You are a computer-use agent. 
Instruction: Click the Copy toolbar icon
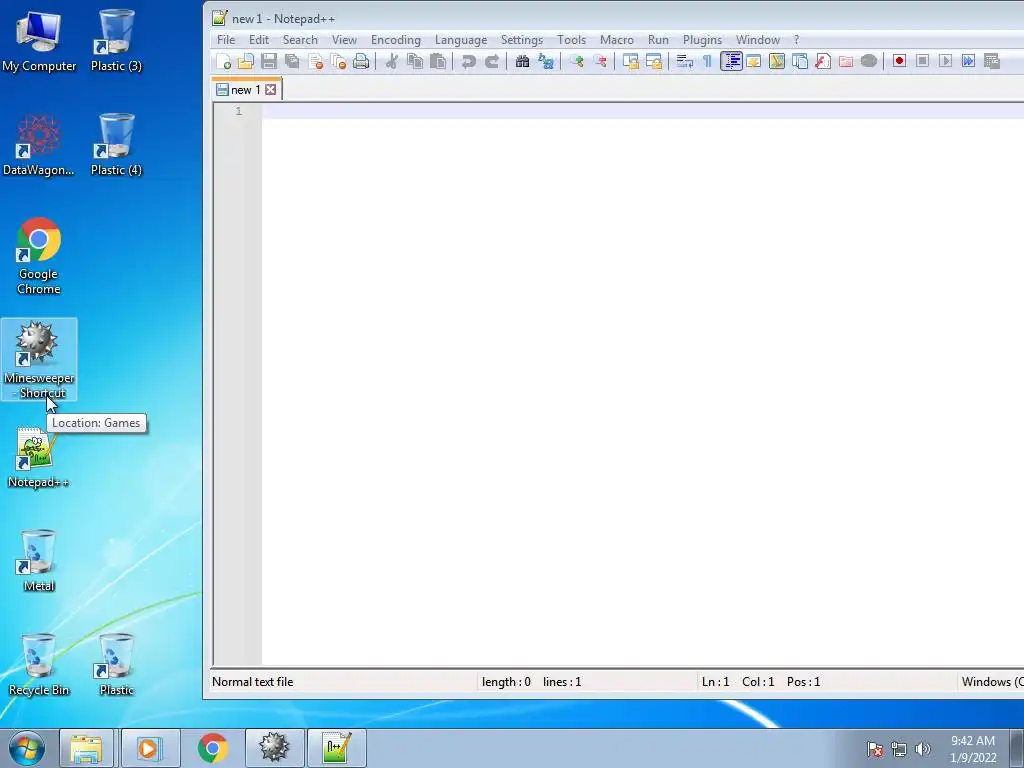[x=415, y=61]
